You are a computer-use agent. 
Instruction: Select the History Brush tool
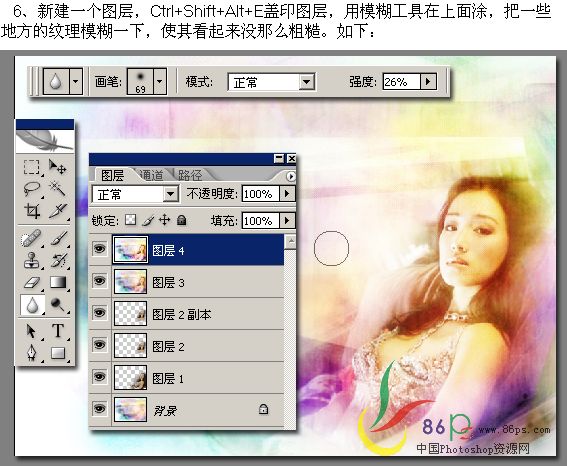click(58, 260)
